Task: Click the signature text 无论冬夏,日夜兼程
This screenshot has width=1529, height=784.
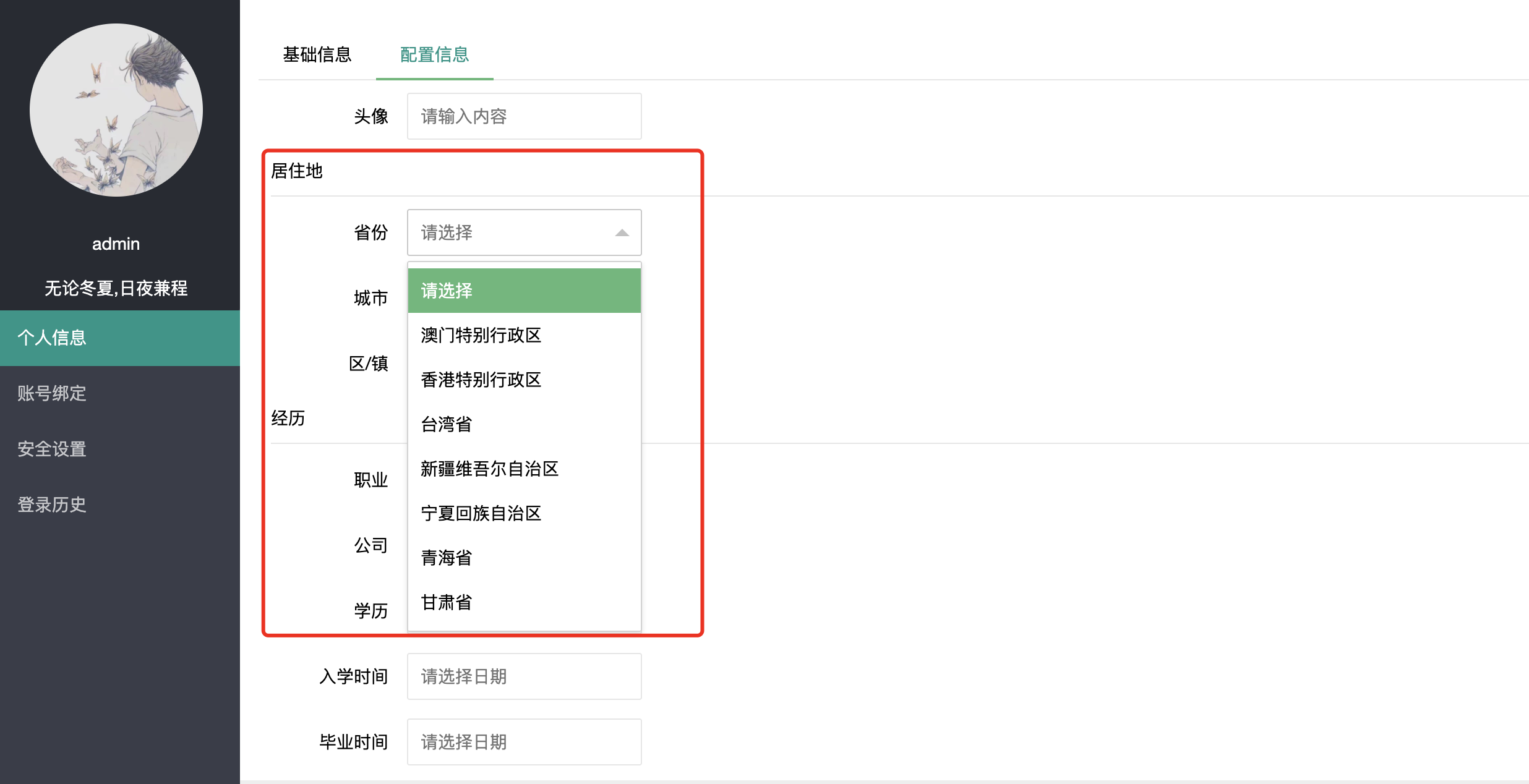Action: click(116, 288)
